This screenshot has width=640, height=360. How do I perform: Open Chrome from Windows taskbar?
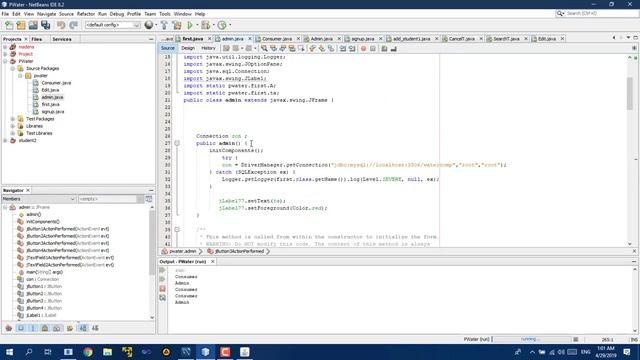click(x=88, y=352)
